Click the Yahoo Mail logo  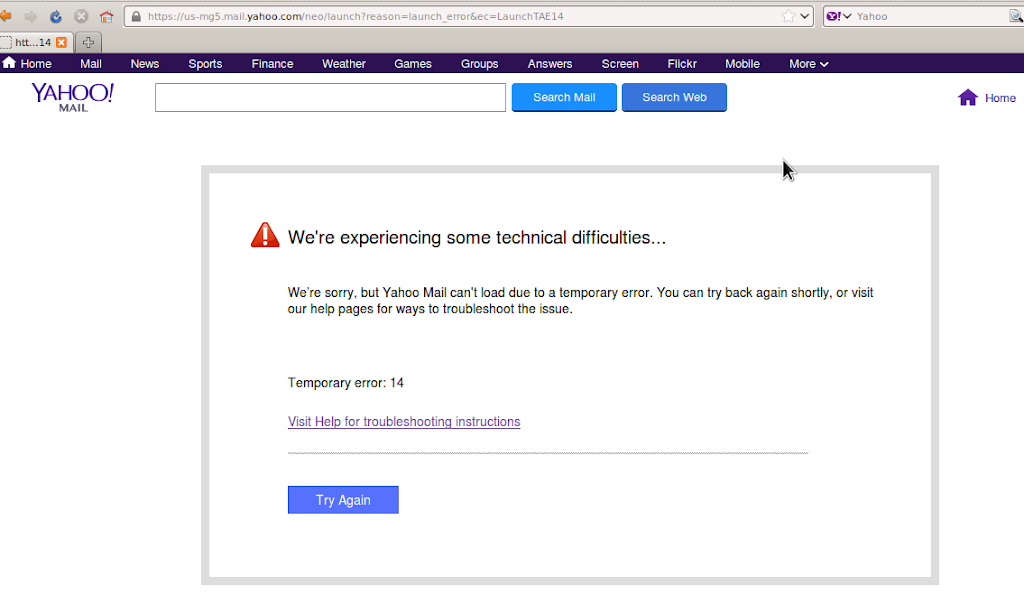point(72,97)
